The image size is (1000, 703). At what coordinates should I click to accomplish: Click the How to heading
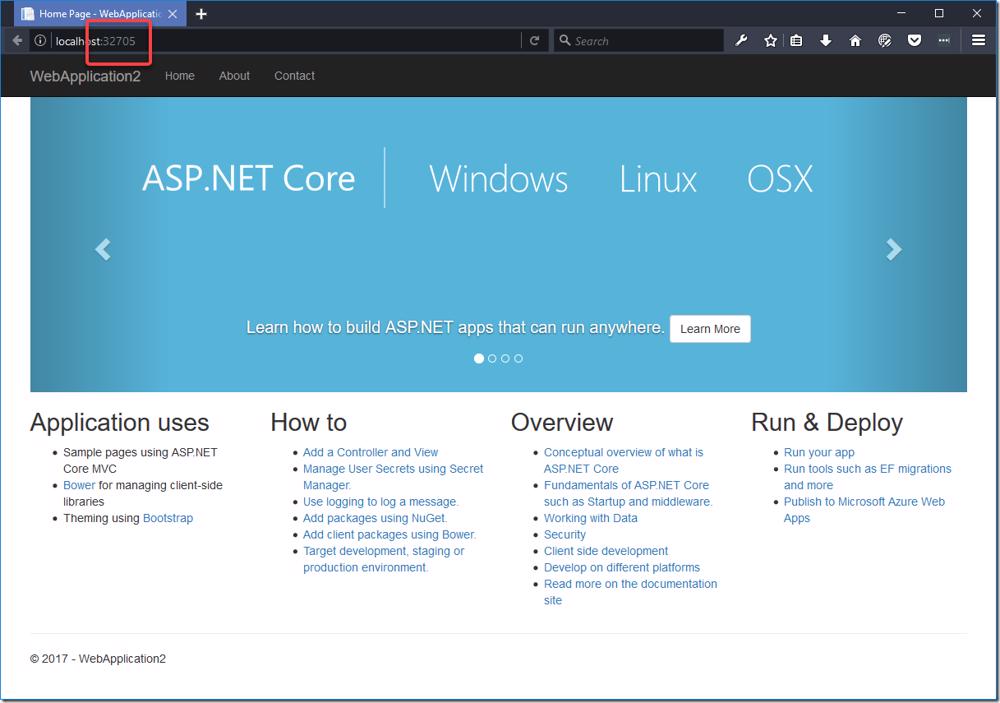coord(309,422)
